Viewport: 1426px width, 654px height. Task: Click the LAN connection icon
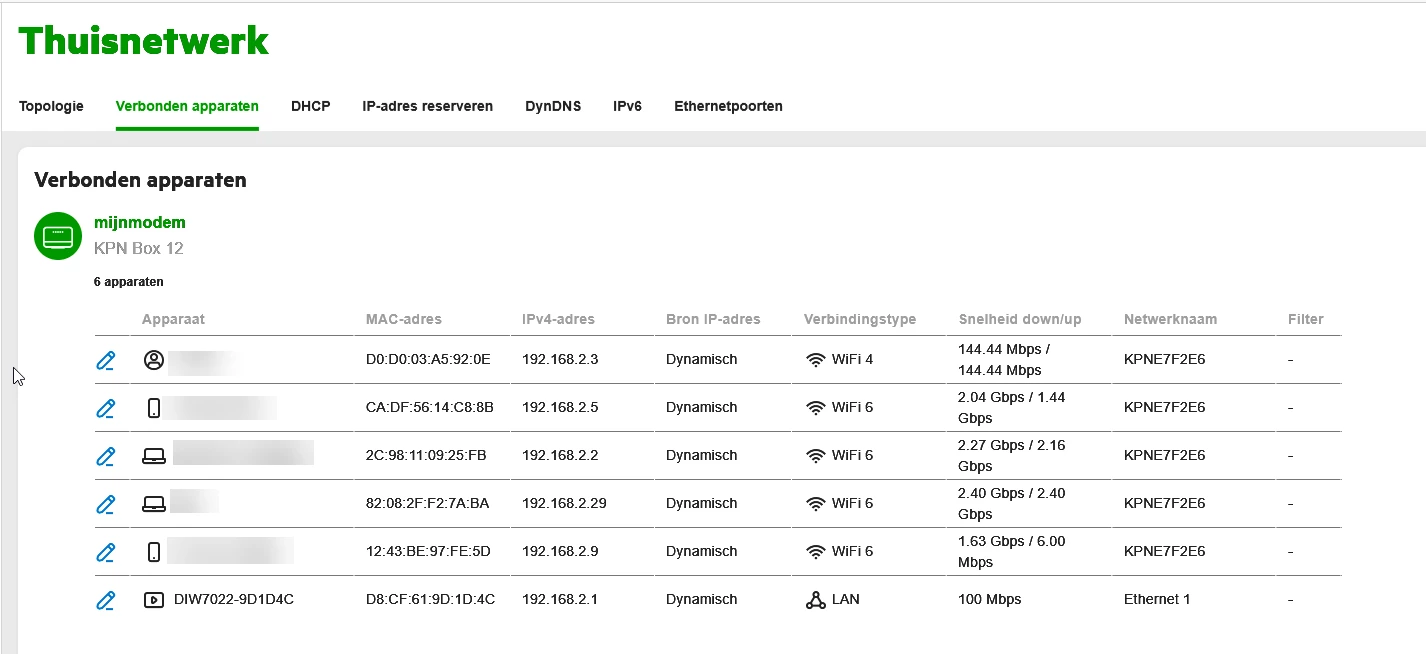(x=815, y=600)
